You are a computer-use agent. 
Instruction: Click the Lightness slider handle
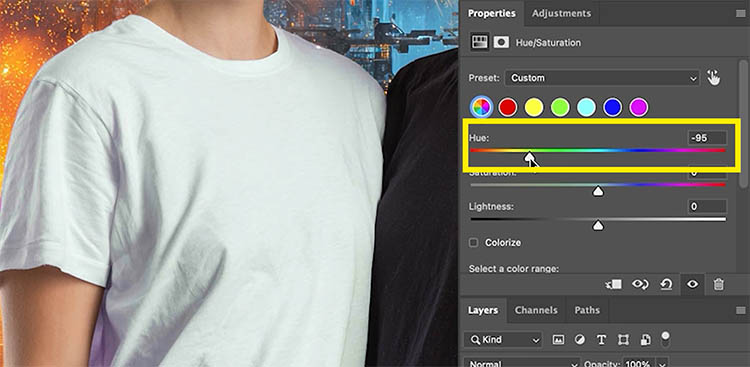(x=598, y=225)
